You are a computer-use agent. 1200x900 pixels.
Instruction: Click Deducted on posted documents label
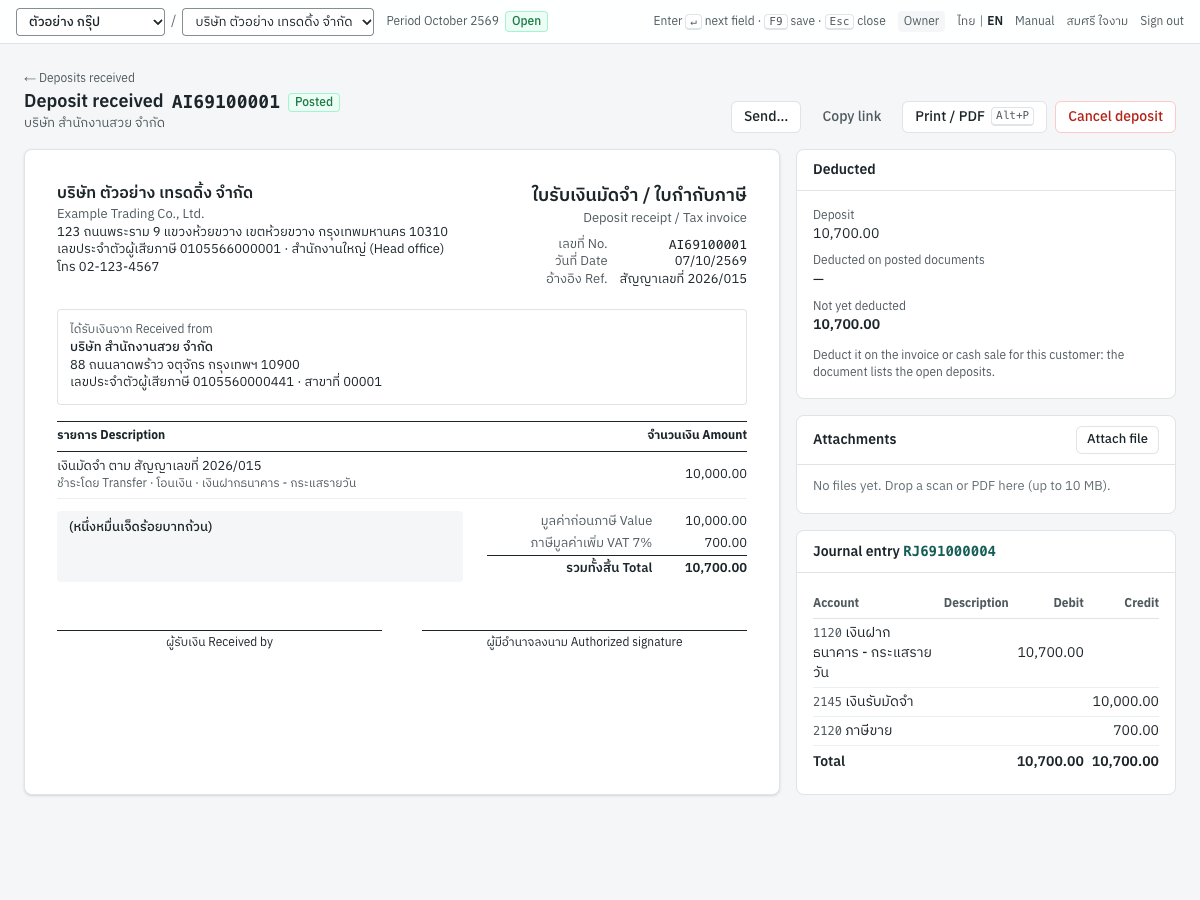[898, 260]
